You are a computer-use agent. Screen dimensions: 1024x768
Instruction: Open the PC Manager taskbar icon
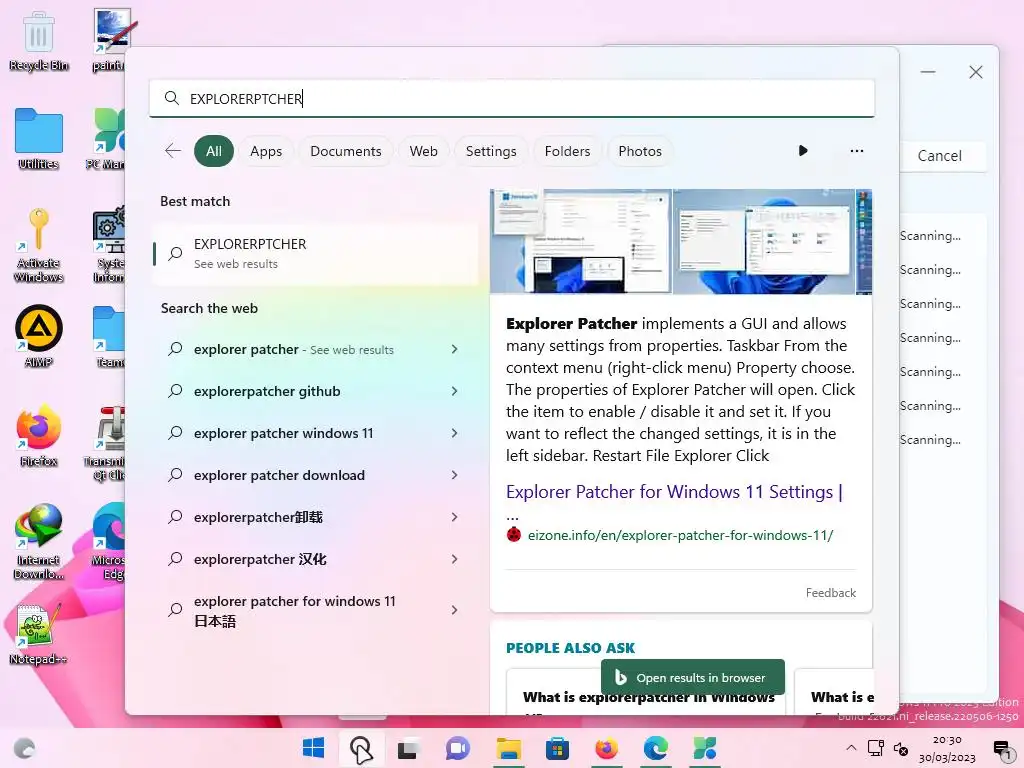coord(705,748)
